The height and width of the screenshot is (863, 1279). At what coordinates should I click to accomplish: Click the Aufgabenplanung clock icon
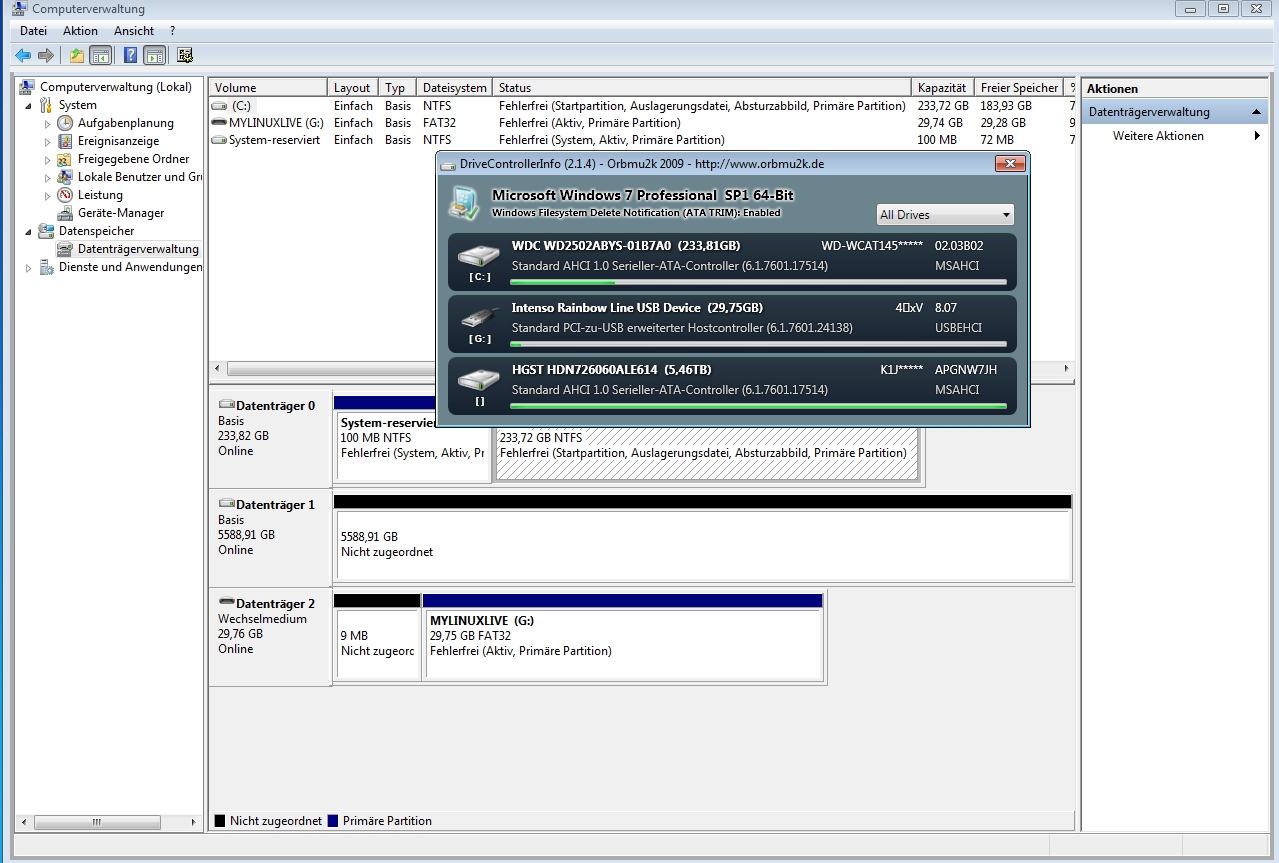pyautogui.click(x=65, y=123)
